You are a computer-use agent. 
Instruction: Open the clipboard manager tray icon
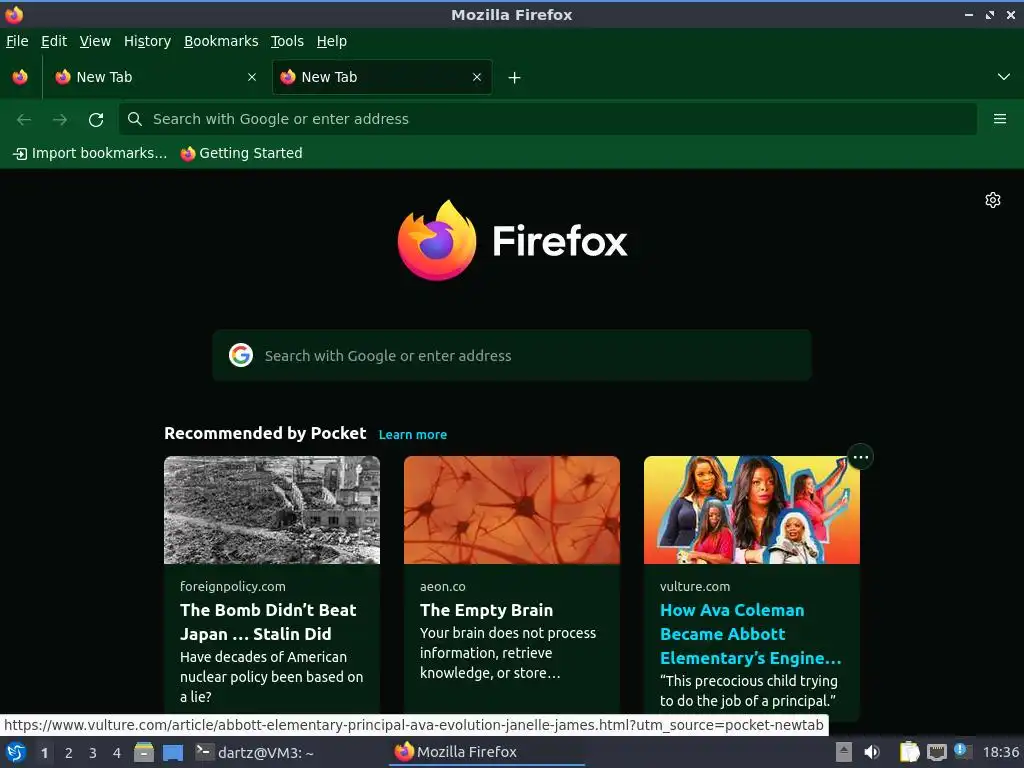tap(908, 752)
